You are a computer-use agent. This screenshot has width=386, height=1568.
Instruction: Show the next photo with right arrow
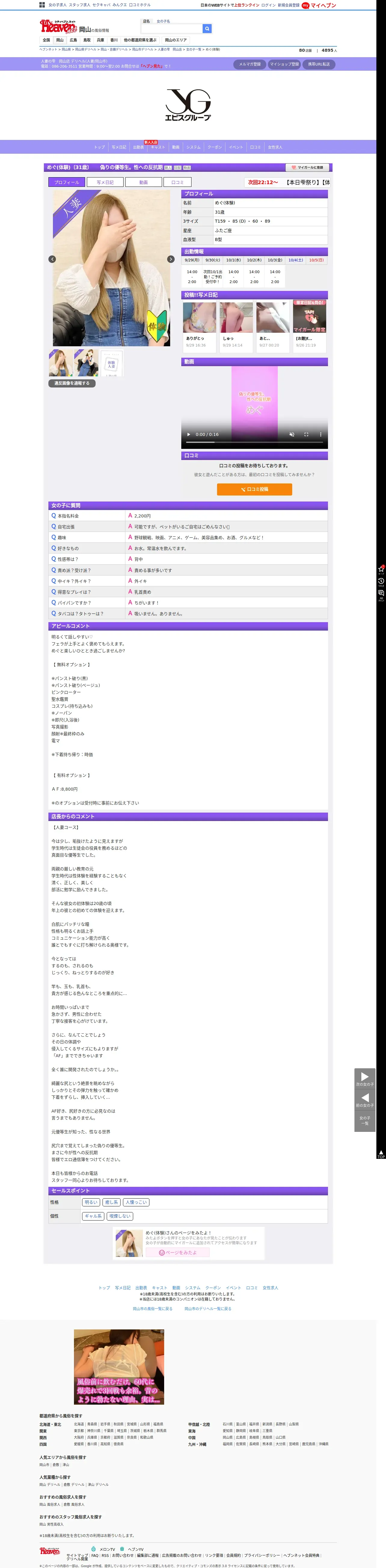coord(171,259)
